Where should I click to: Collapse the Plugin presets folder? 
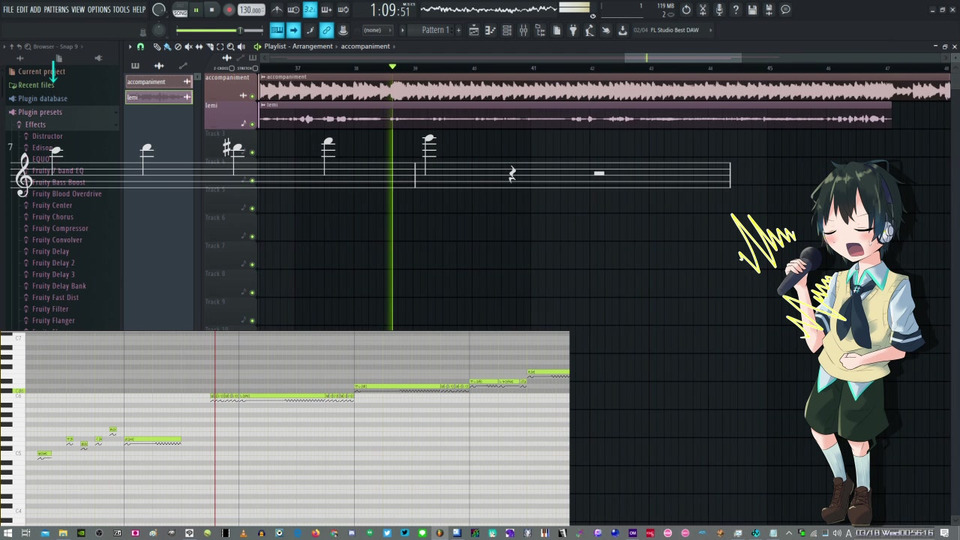[35, 112]
